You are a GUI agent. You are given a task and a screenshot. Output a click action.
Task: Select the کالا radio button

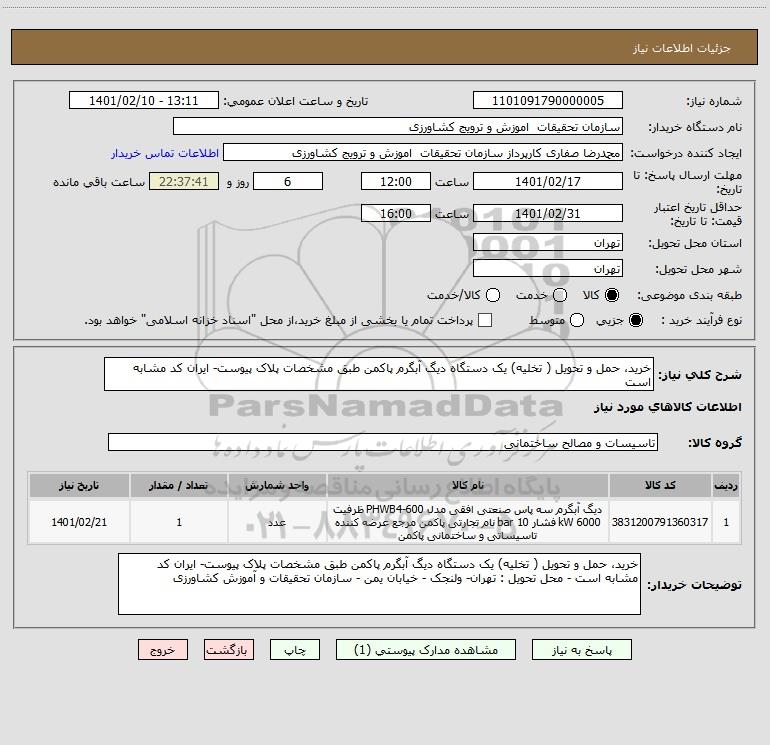[x=612, y=295]
